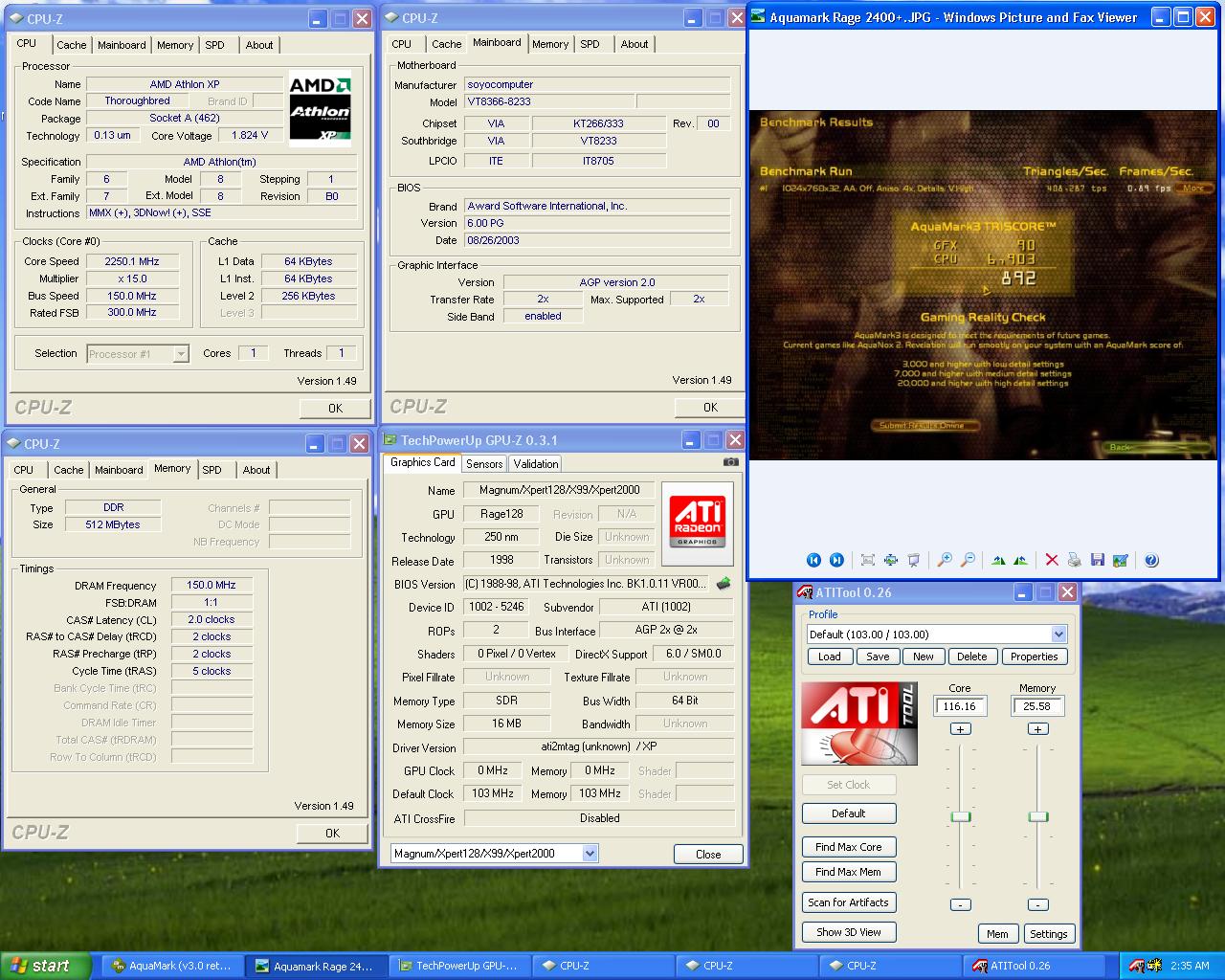
Task: Open About tab in Memory CPU-Z window
Action: (256, 470)
